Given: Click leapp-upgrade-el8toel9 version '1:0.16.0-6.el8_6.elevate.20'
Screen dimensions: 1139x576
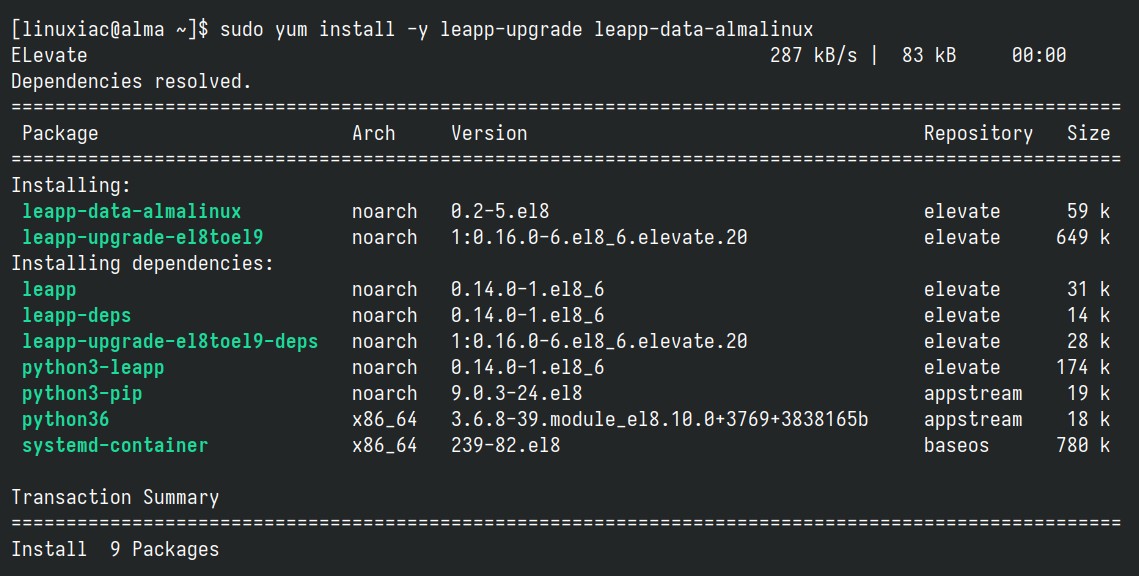Looking at the screenshot, I should tap(599, 238).
